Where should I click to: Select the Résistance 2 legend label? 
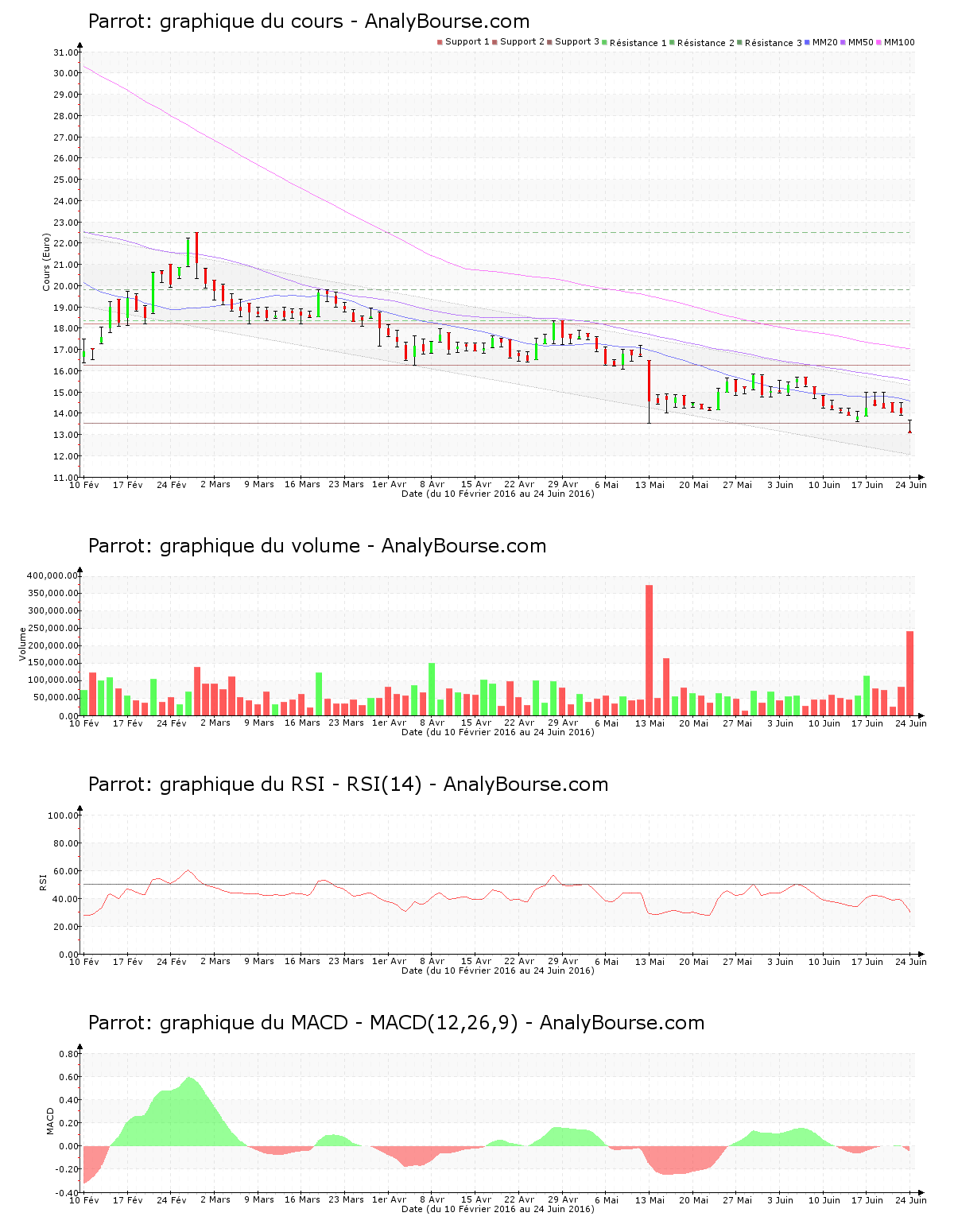[x=706, y=43]
